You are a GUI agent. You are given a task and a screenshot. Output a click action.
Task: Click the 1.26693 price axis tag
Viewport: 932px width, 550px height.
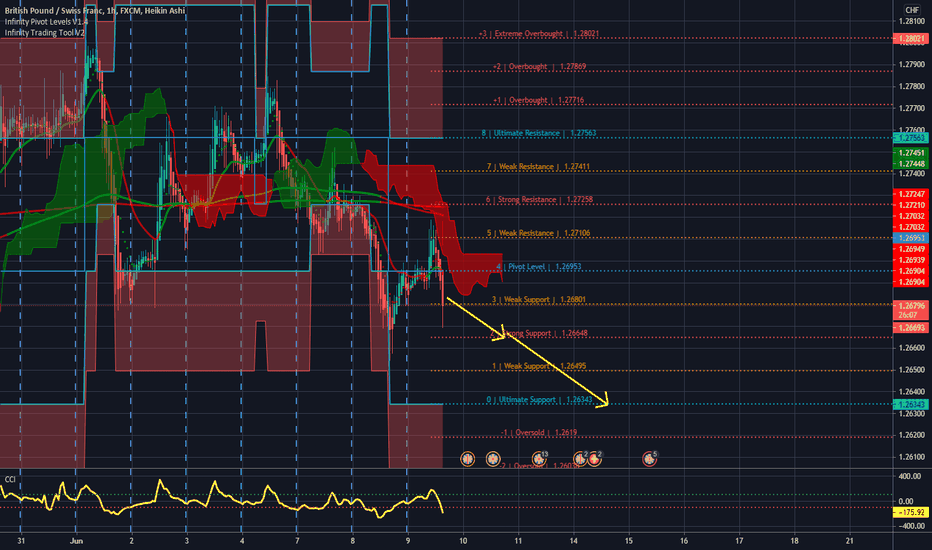coord(911,328)
